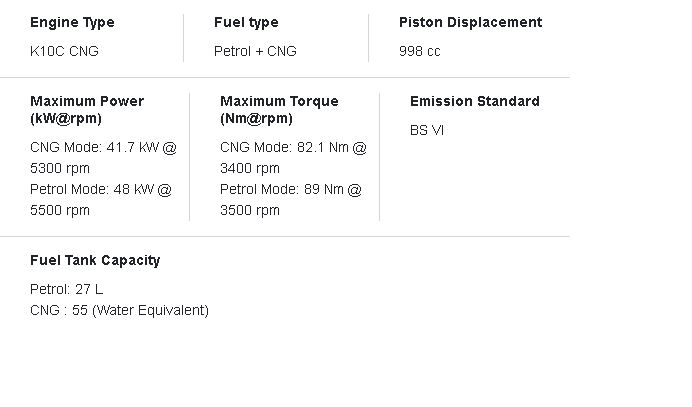This screenshot has width=692, height=407.
Task: Click the Emission Standard heading
Action: click(474, 101)
